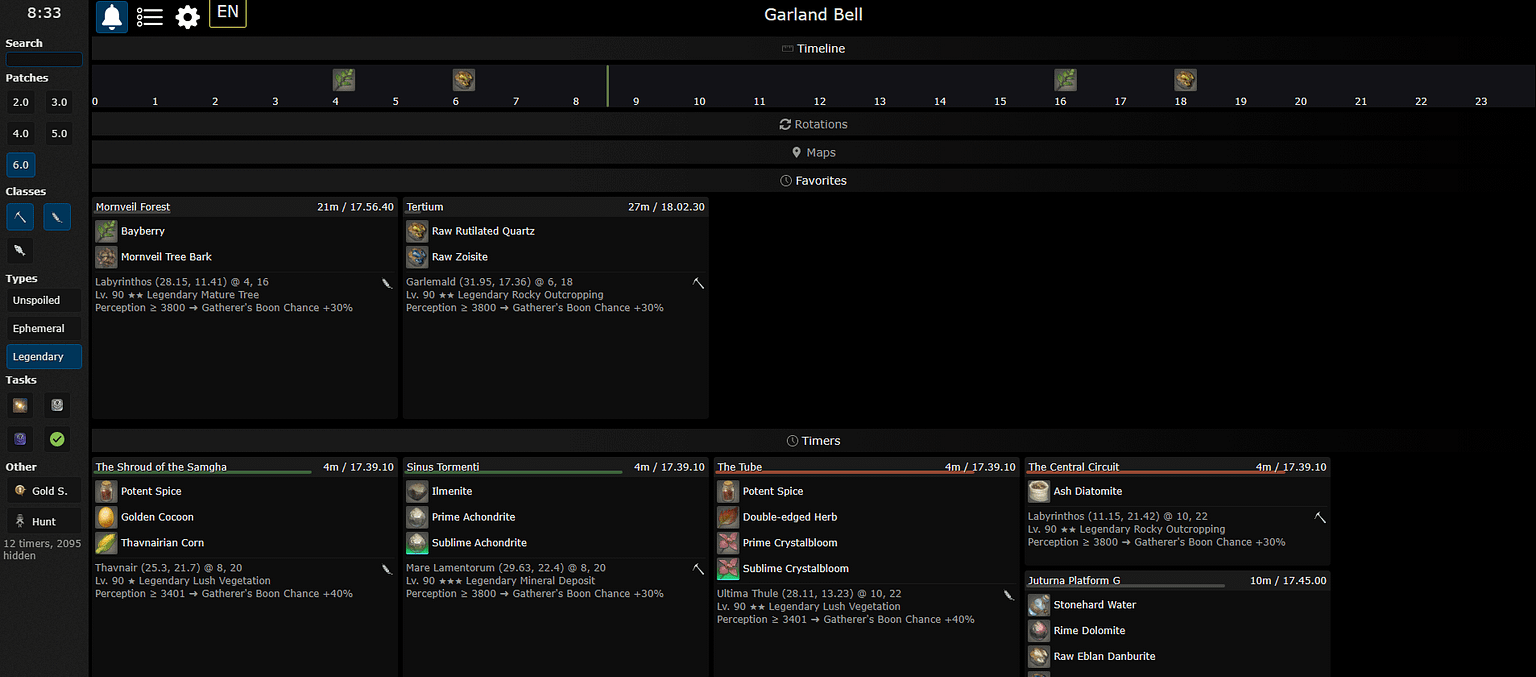This screenshot has width=1536, height=677.
Task: Collapse the Timers section header
Action: coord(813,440)
